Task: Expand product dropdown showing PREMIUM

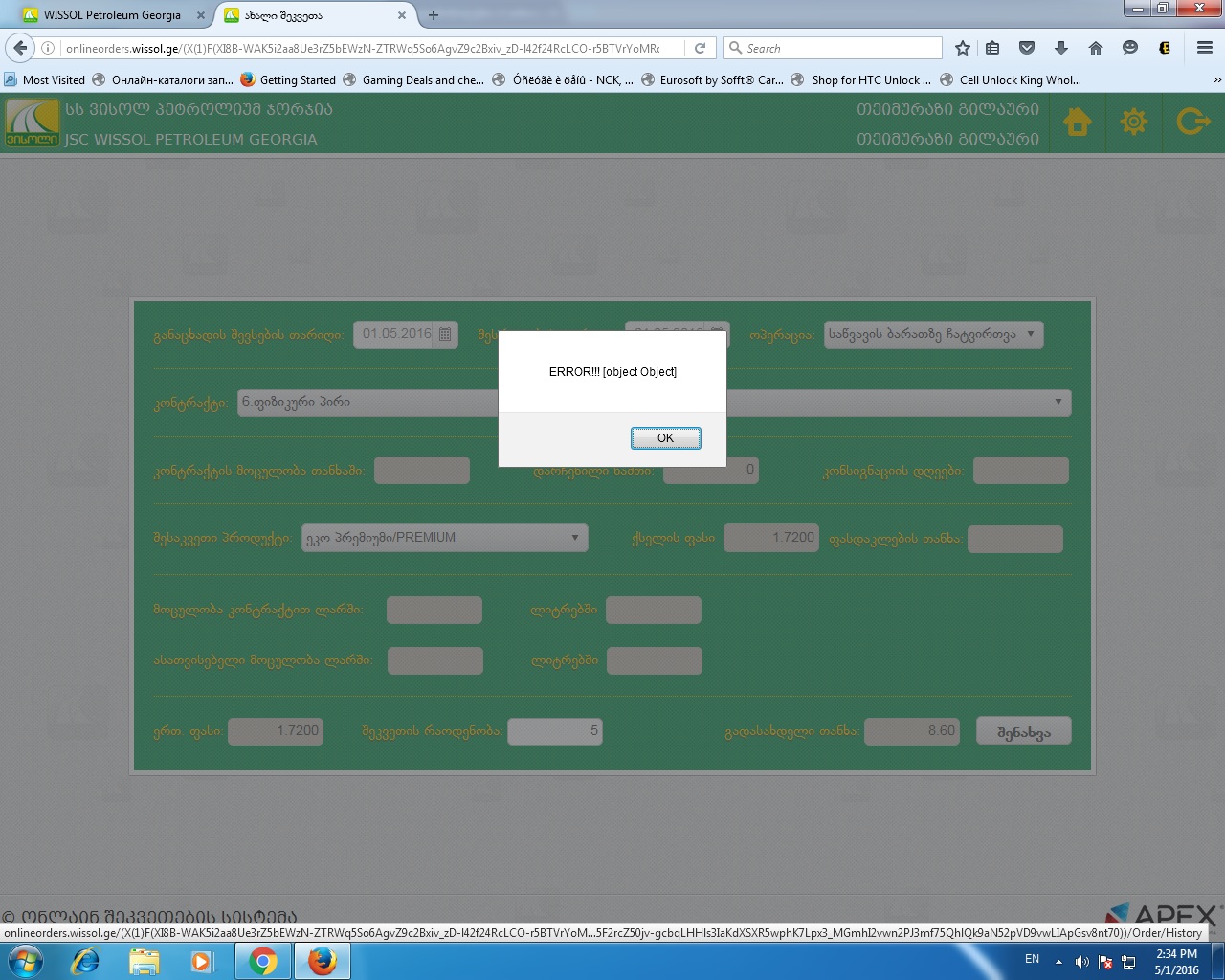Action: pos(444,538)
